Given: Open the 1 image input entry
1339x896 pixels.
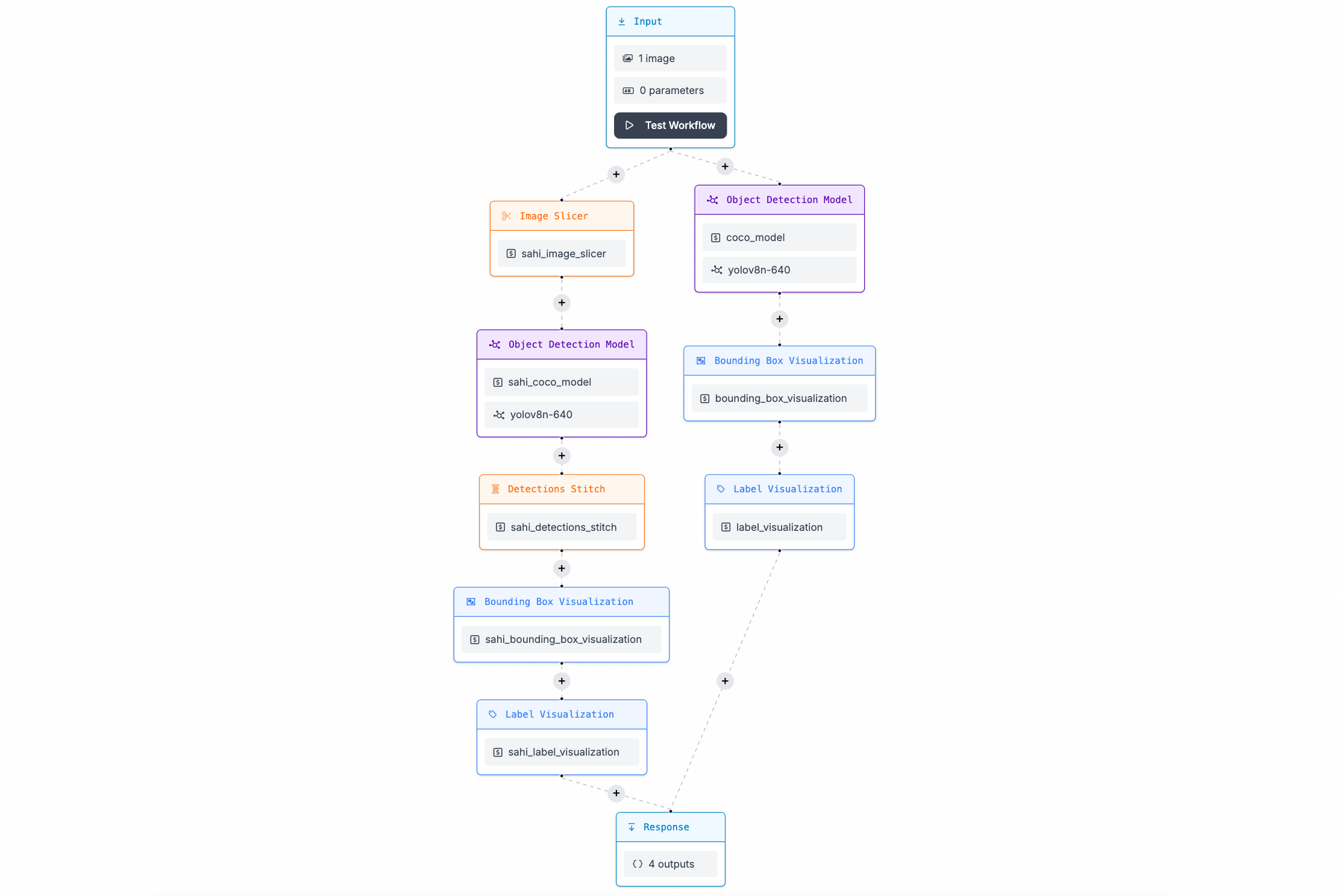Looking at the screenshot, I should pos(670,58).
